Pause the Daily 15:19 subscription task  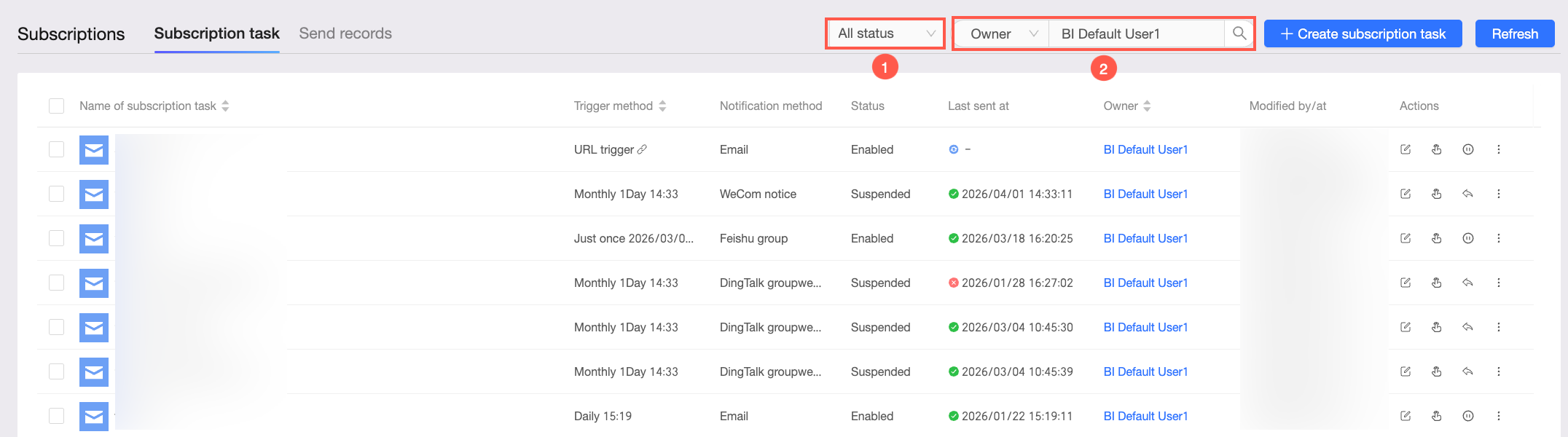click(x=1468, y=416)
